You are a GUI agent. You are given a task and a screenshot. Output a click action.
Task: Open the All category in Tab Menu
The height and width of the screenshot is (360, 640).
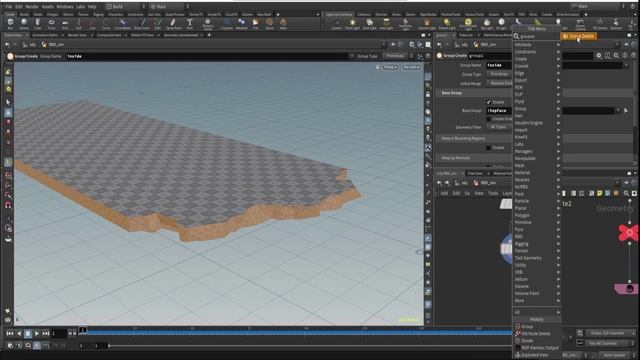point(537,312)
